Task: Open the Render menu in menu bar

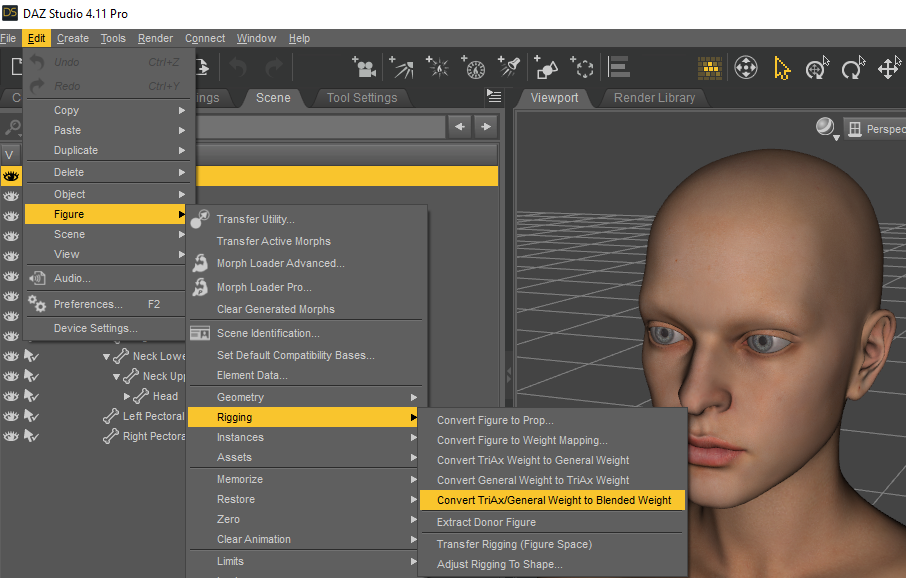Action: (155, 38)
